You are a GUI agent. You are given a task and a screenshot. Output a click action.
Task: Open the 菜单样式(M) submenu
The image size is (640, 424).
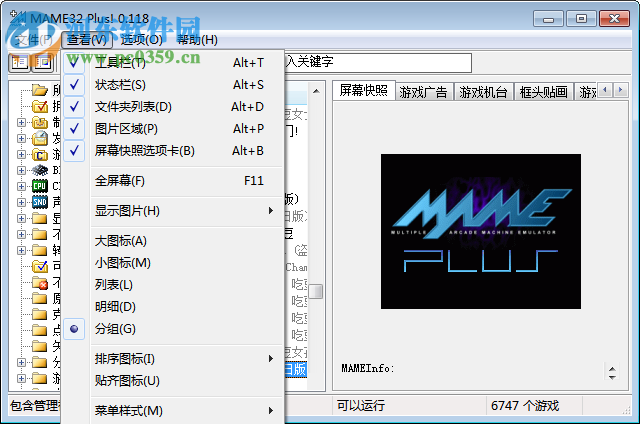coord(173,411)
